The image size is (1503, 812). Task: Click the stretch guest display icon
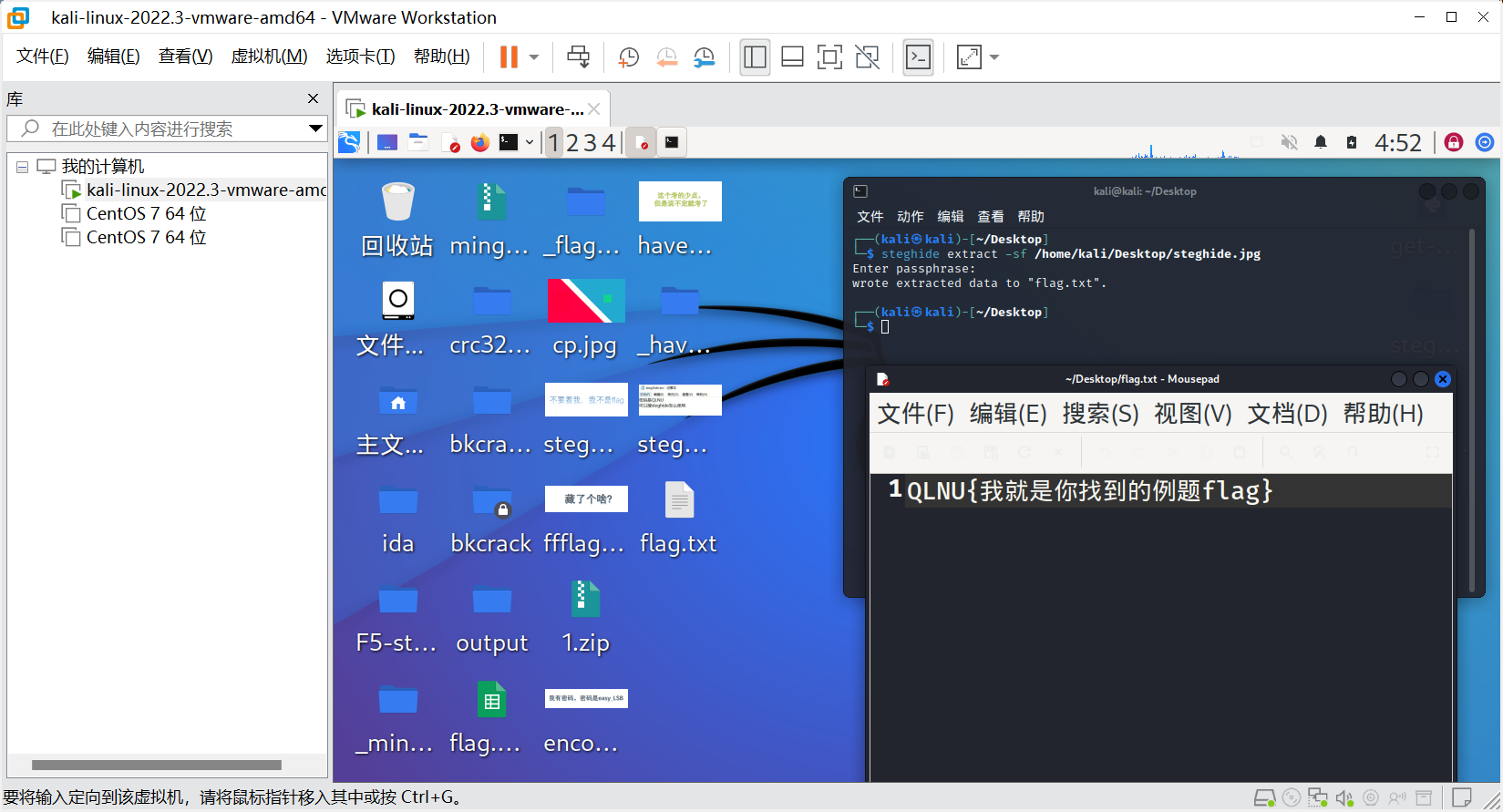point(969,57)
